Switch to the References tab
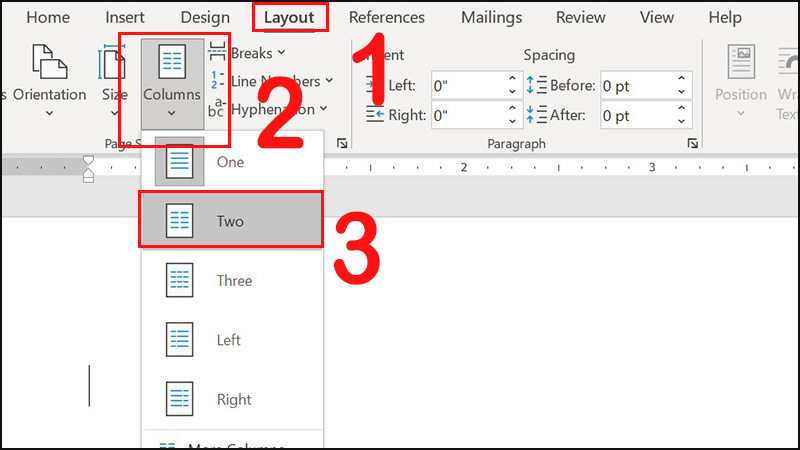 (386, 17)
